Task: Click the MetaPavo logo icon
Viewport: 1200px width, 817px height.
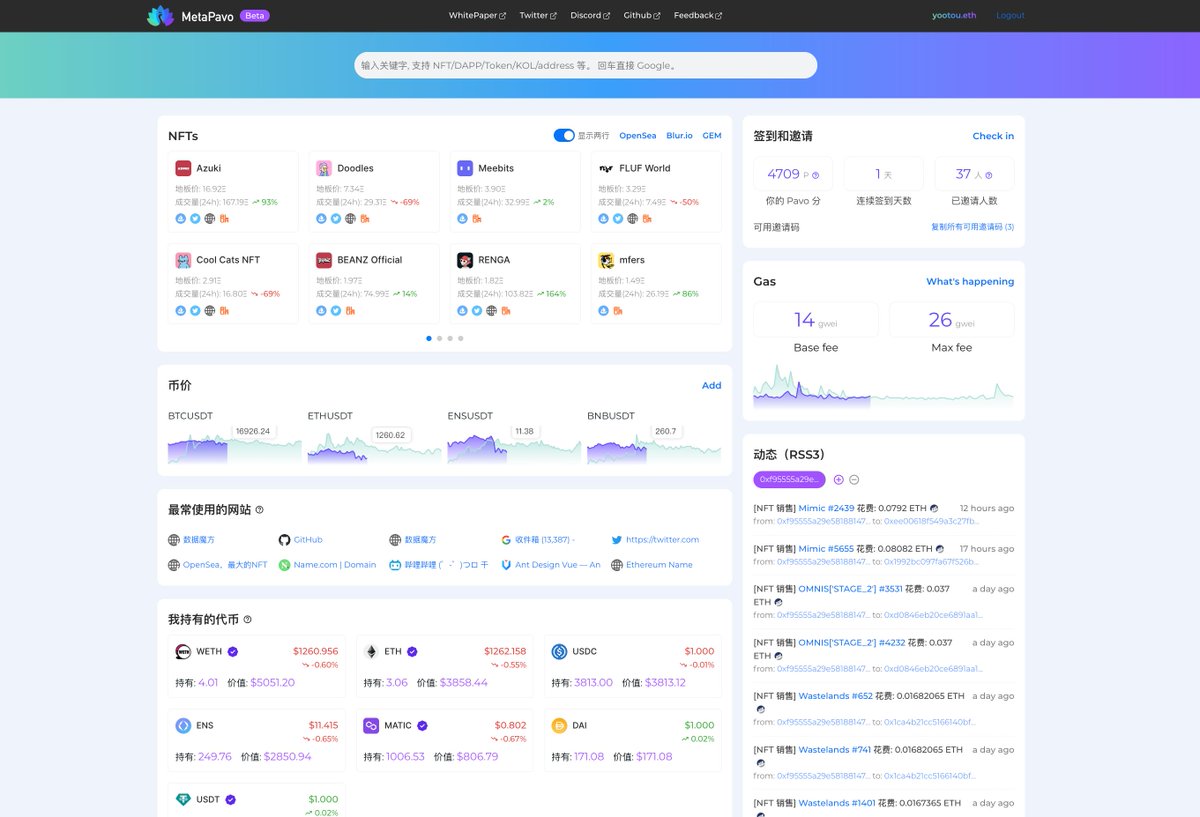Action: click(x=160, y=15)
